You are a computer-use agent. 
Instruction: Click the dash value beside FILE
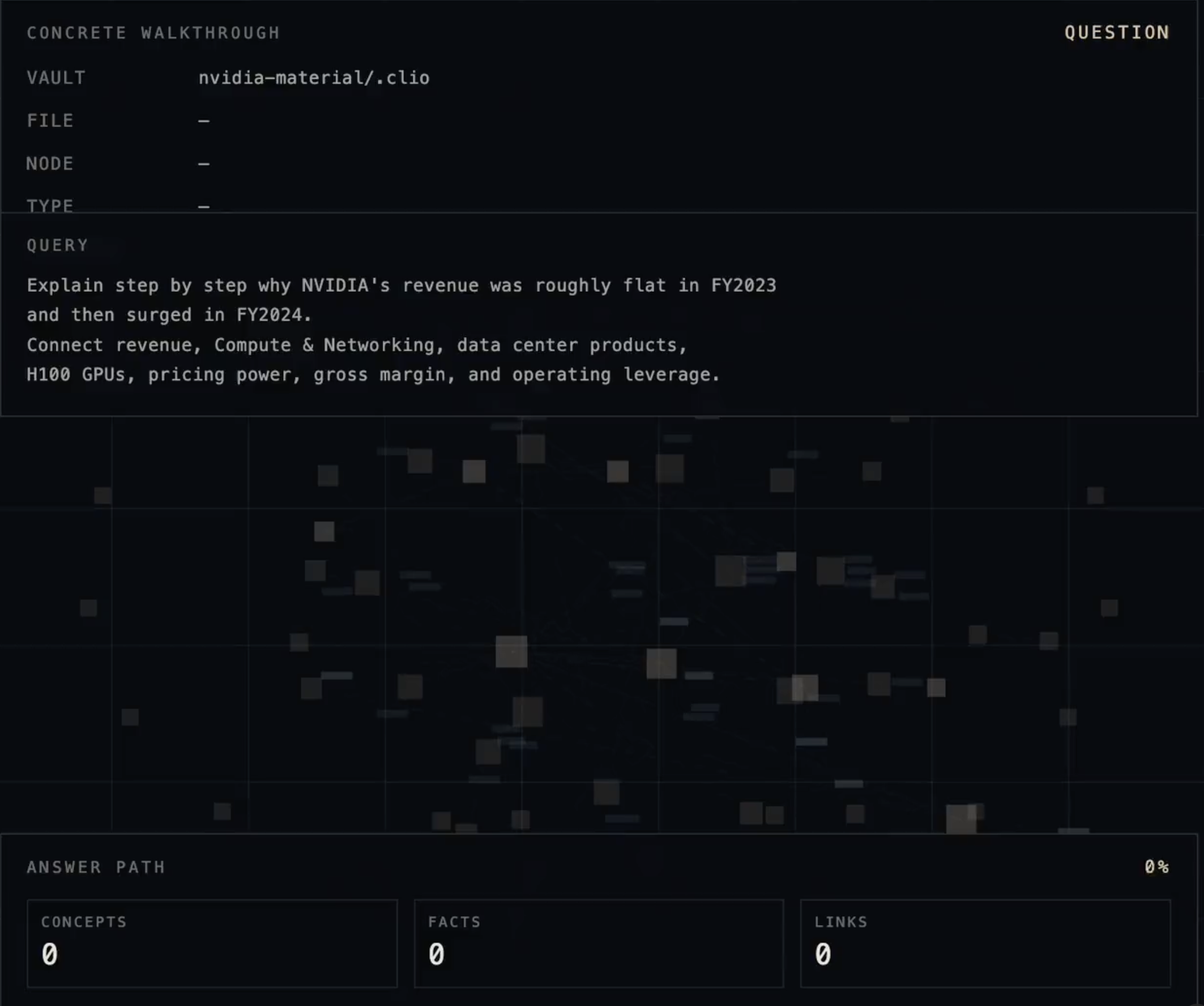203,121
